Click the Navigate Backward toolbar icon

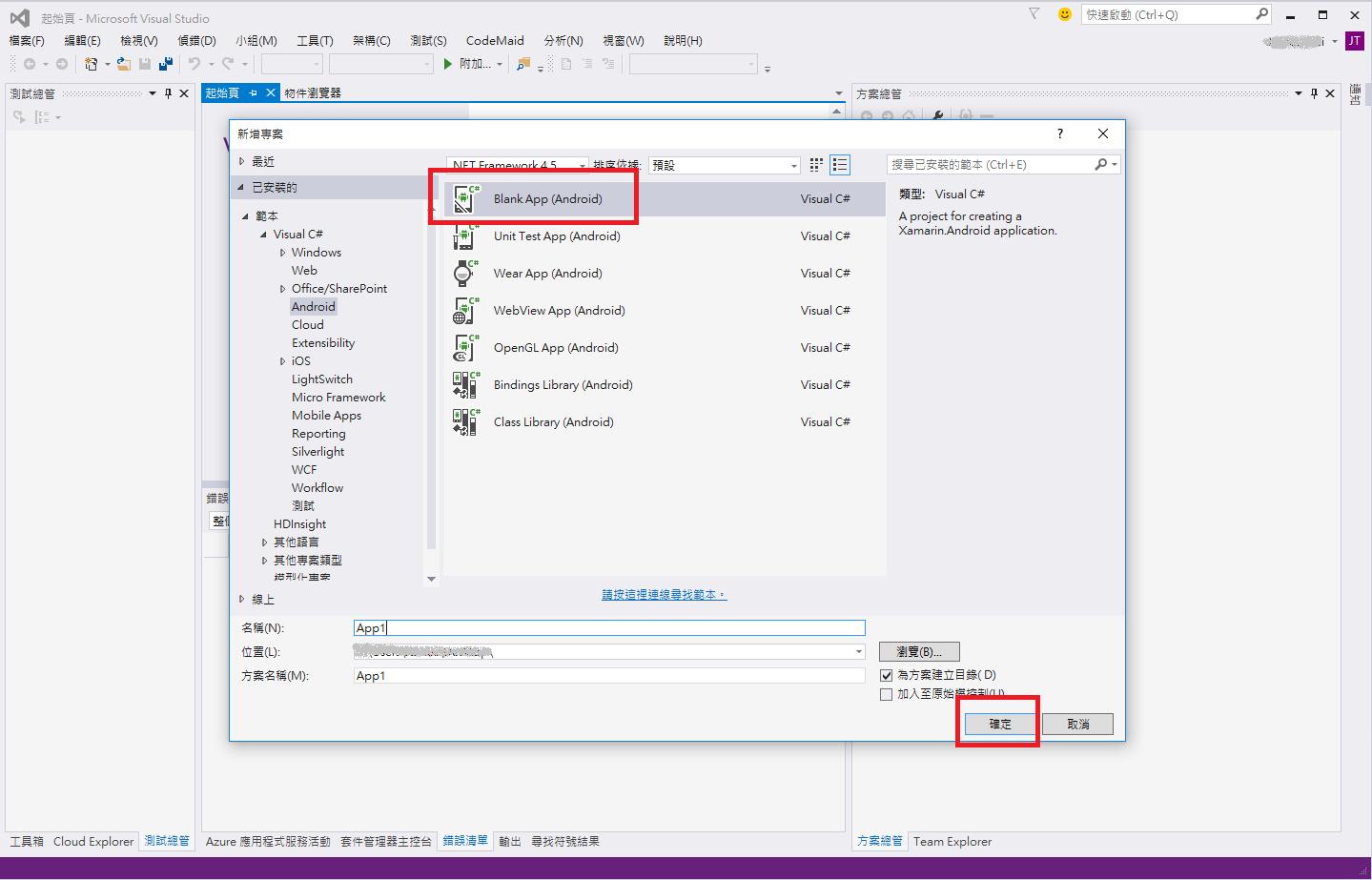(30, 64)
